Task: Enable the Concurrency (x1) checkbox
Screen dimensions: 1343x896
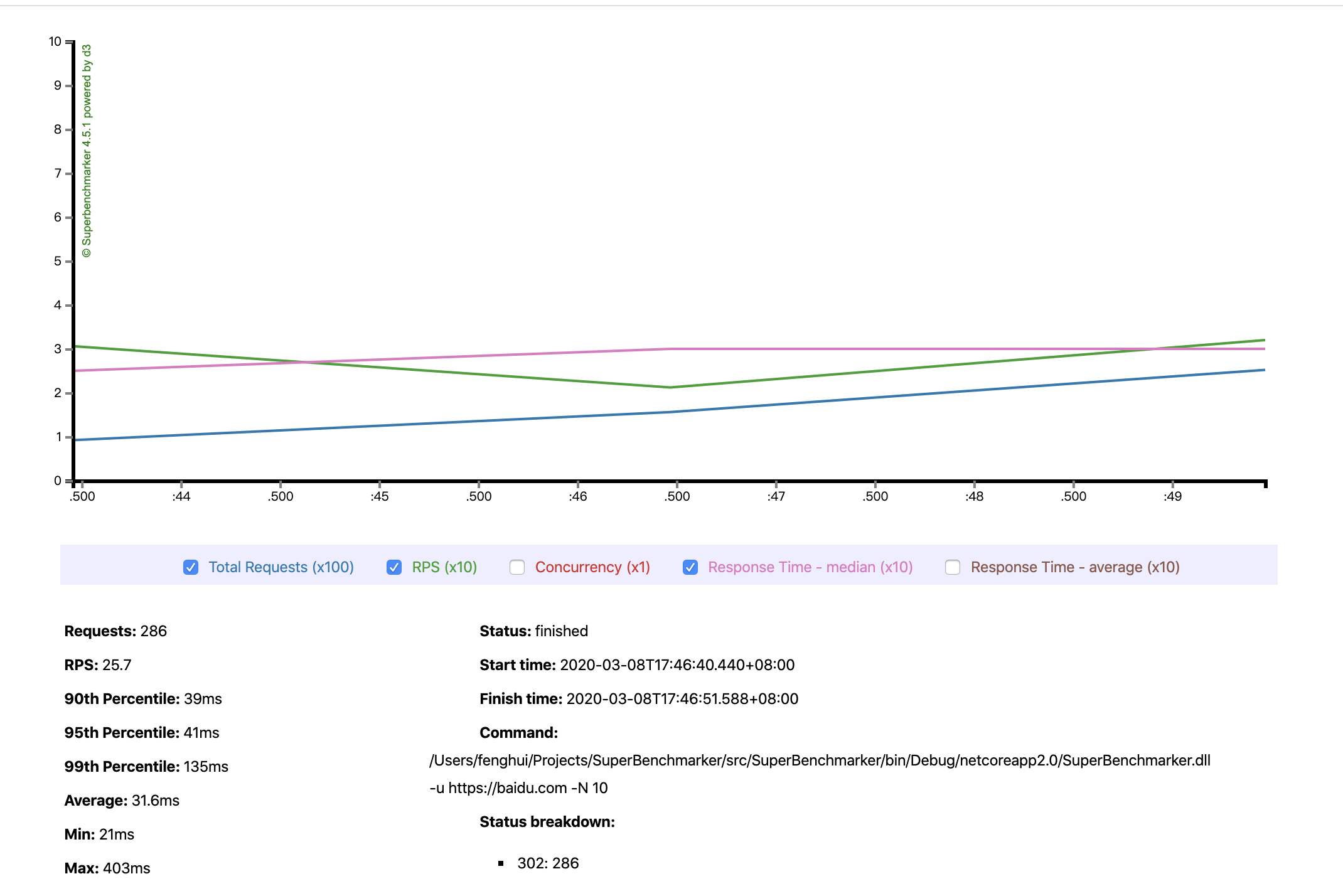Action: pyautogui.click(x=517, y=567)
